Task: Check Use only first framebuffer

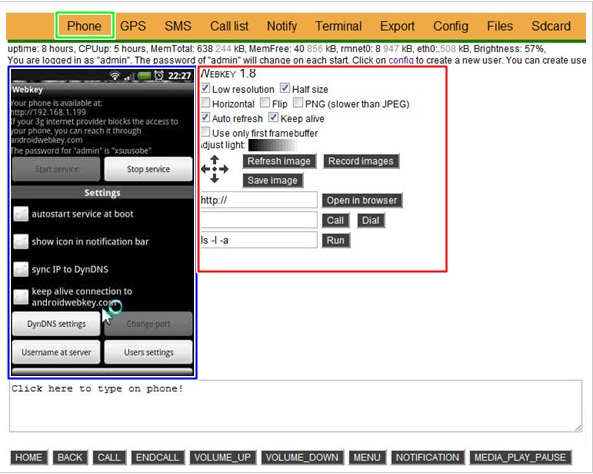Action: [x=205, y=132]
